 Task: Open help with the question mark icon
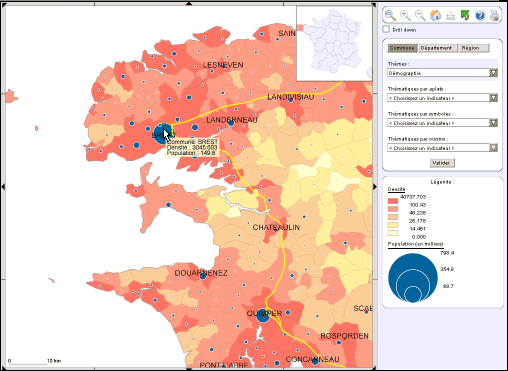coord(480,15)
